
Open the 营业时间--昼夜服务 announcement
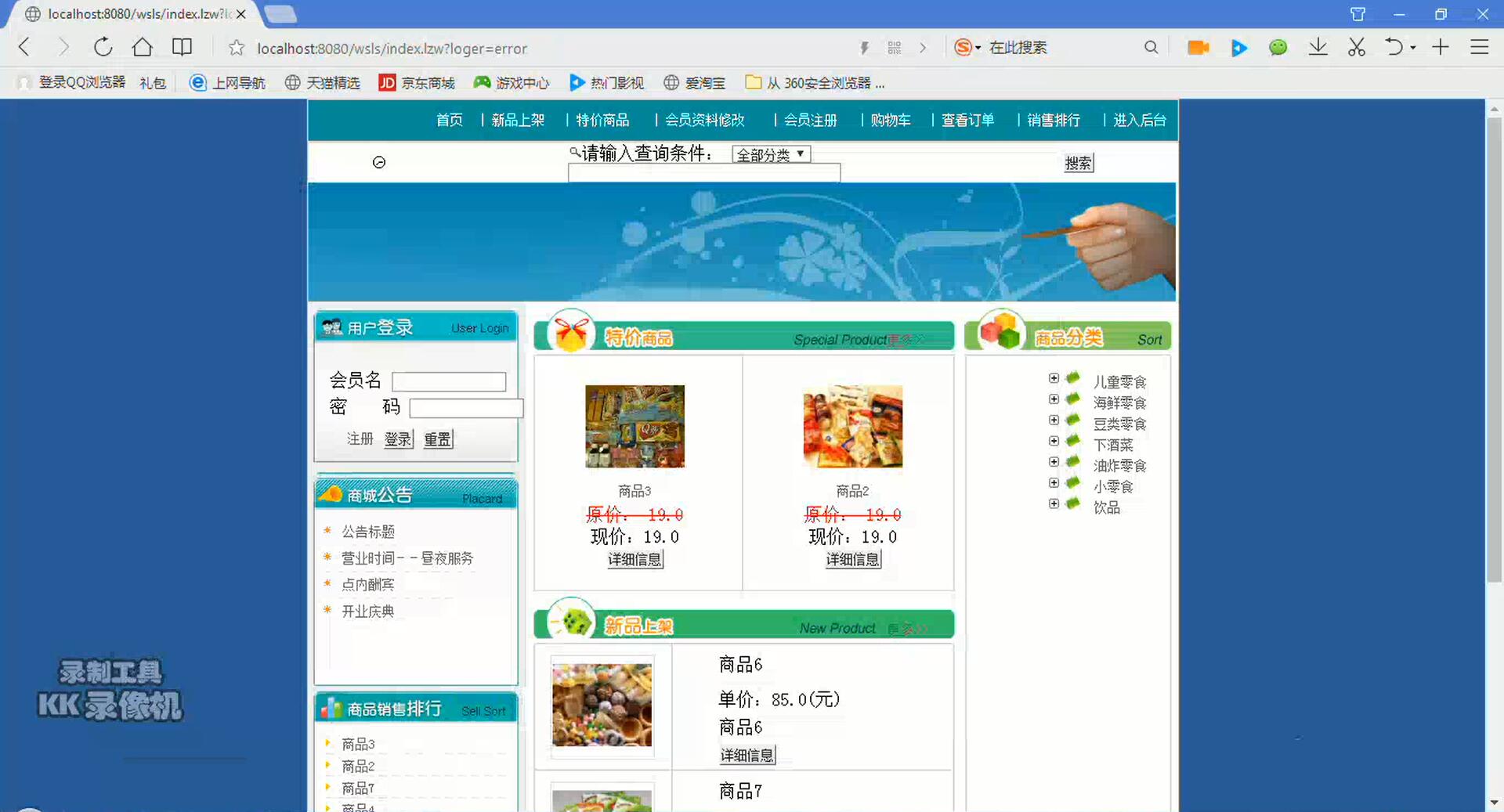(x=407, y=558)
